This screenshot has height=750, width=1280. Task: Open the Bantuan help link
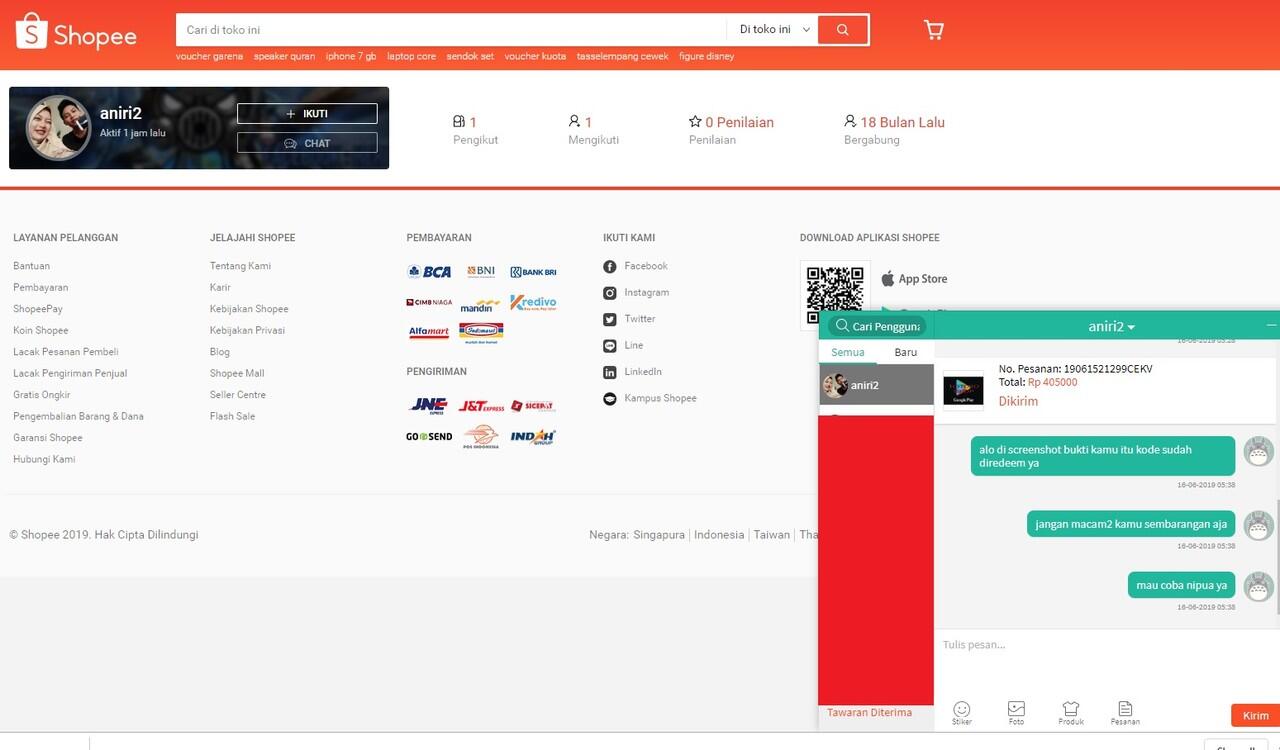31,266
